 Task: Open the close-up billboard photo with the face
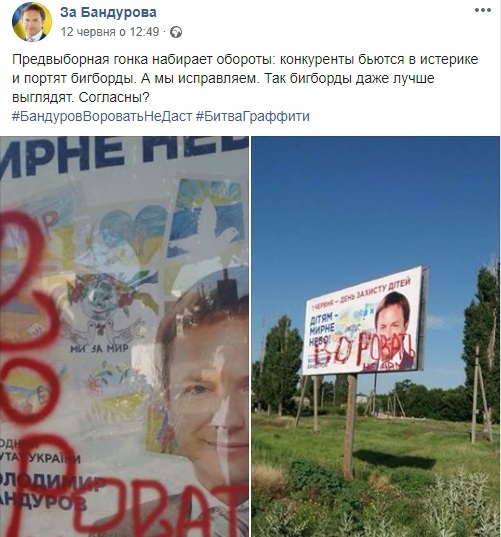[x=124, y=337]
